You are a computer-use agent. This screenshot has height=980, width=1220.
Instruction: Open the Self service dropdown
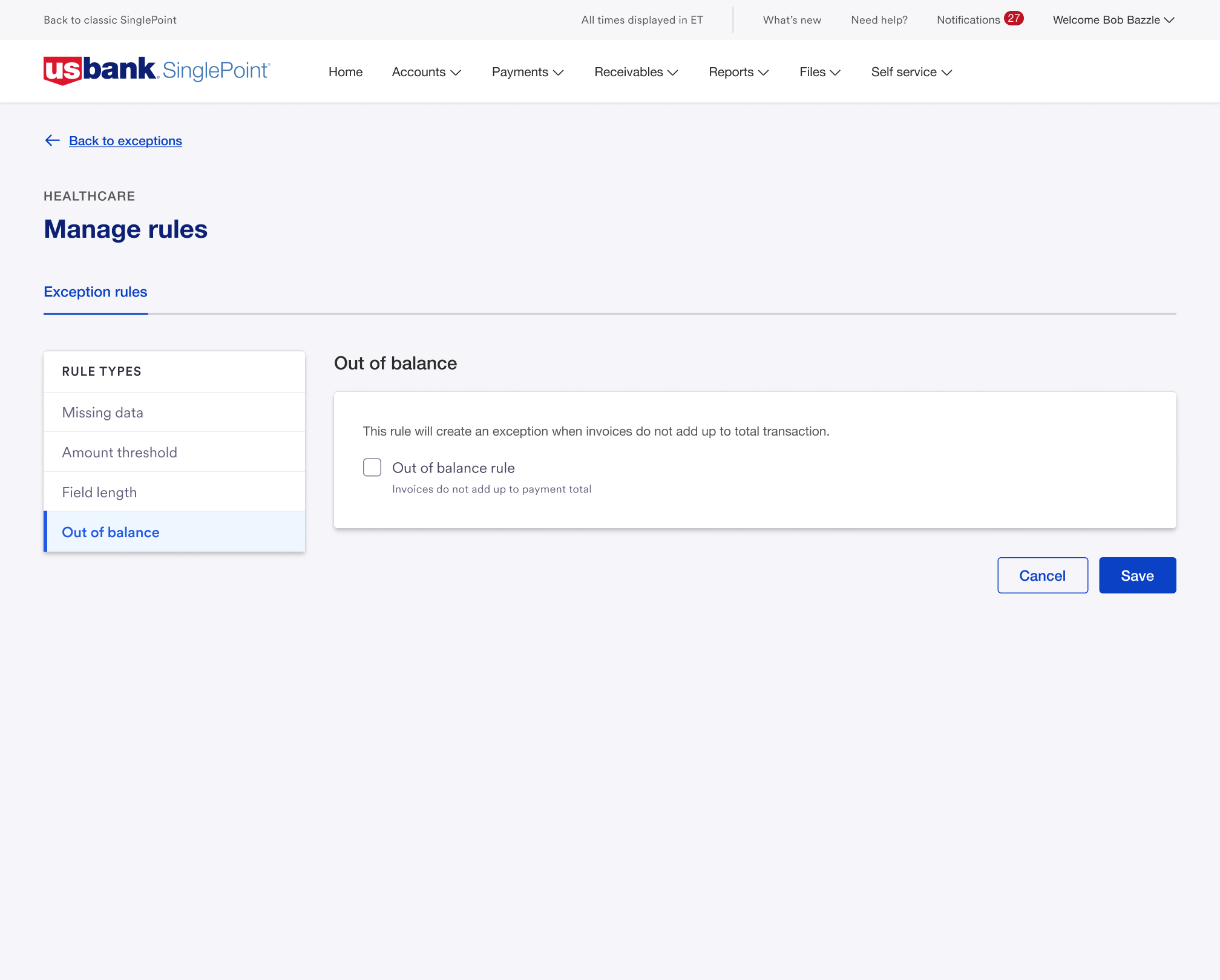pos(911,72)
